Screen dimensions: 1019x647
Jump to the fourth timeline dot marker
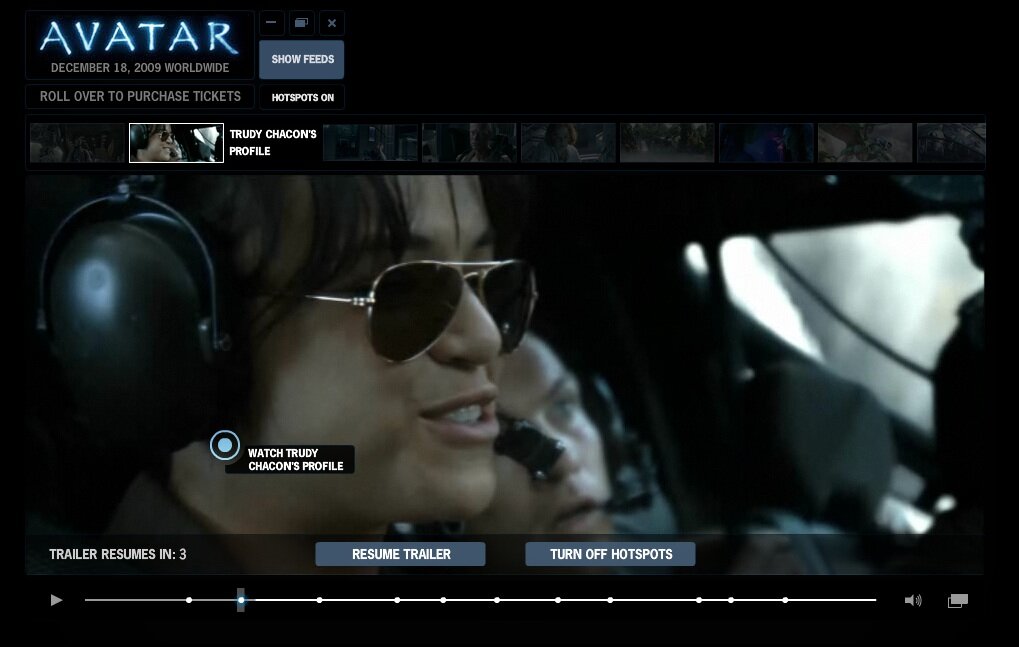pos(397,600)
